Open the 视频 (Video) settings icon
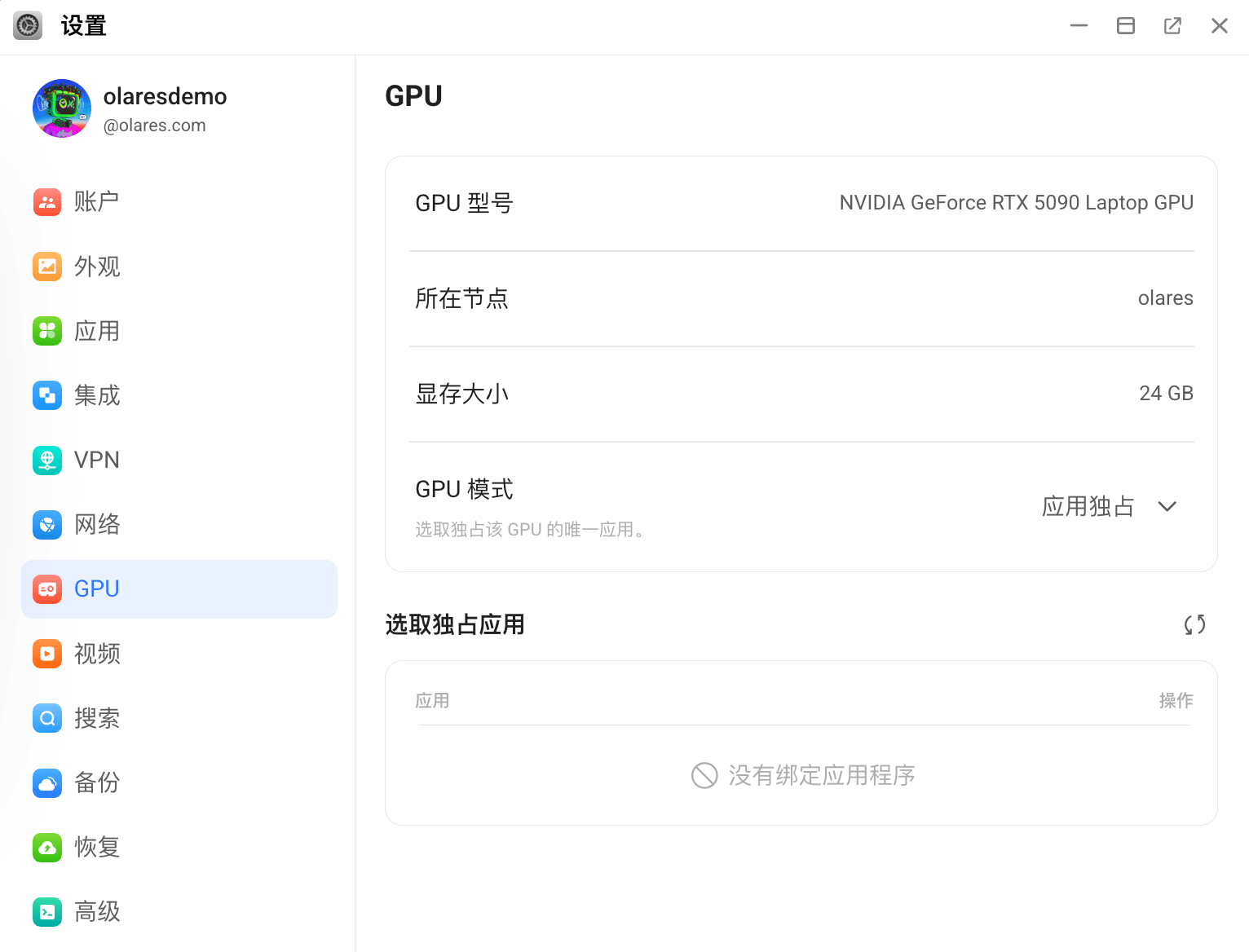The height and width of the screenshot is (952, 1249). [46, 653]
